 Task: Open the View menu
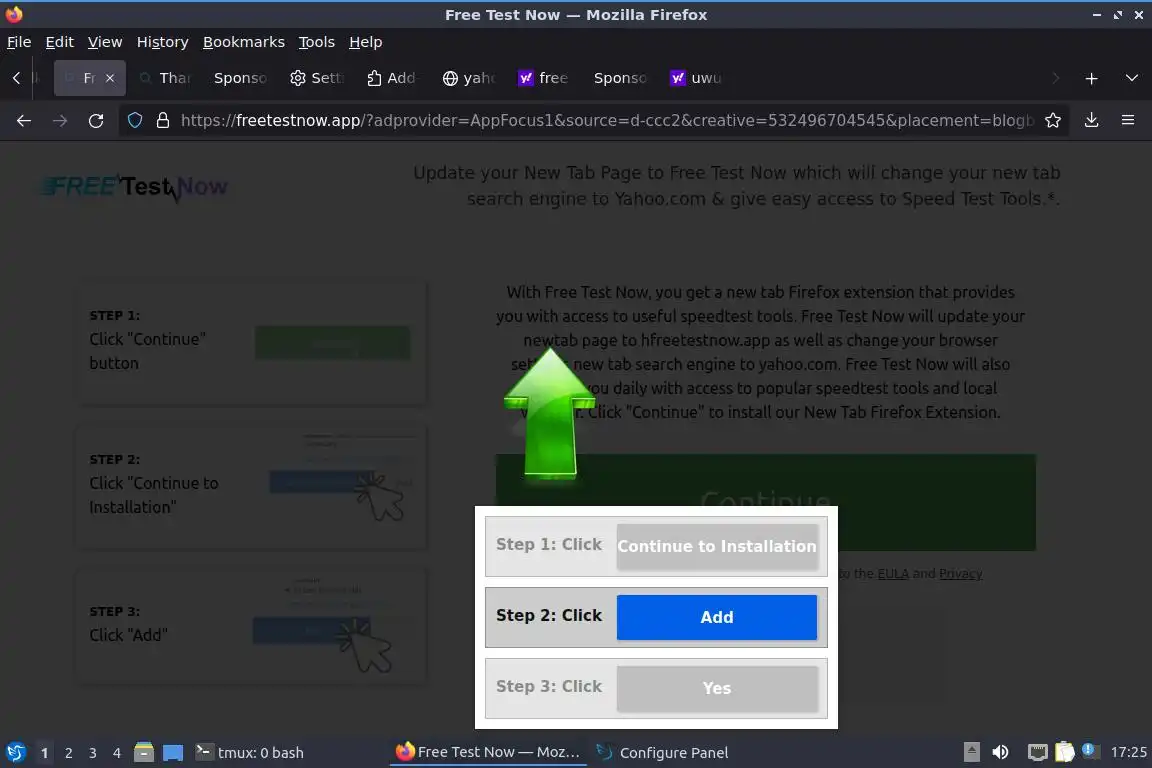pos(105,42)
